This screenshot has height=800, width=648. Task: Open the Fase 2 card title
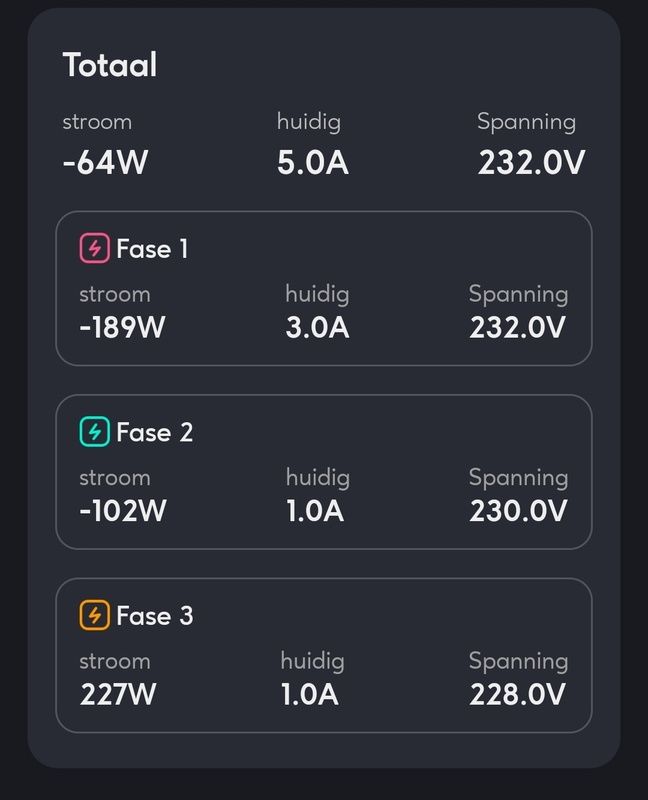154,432
